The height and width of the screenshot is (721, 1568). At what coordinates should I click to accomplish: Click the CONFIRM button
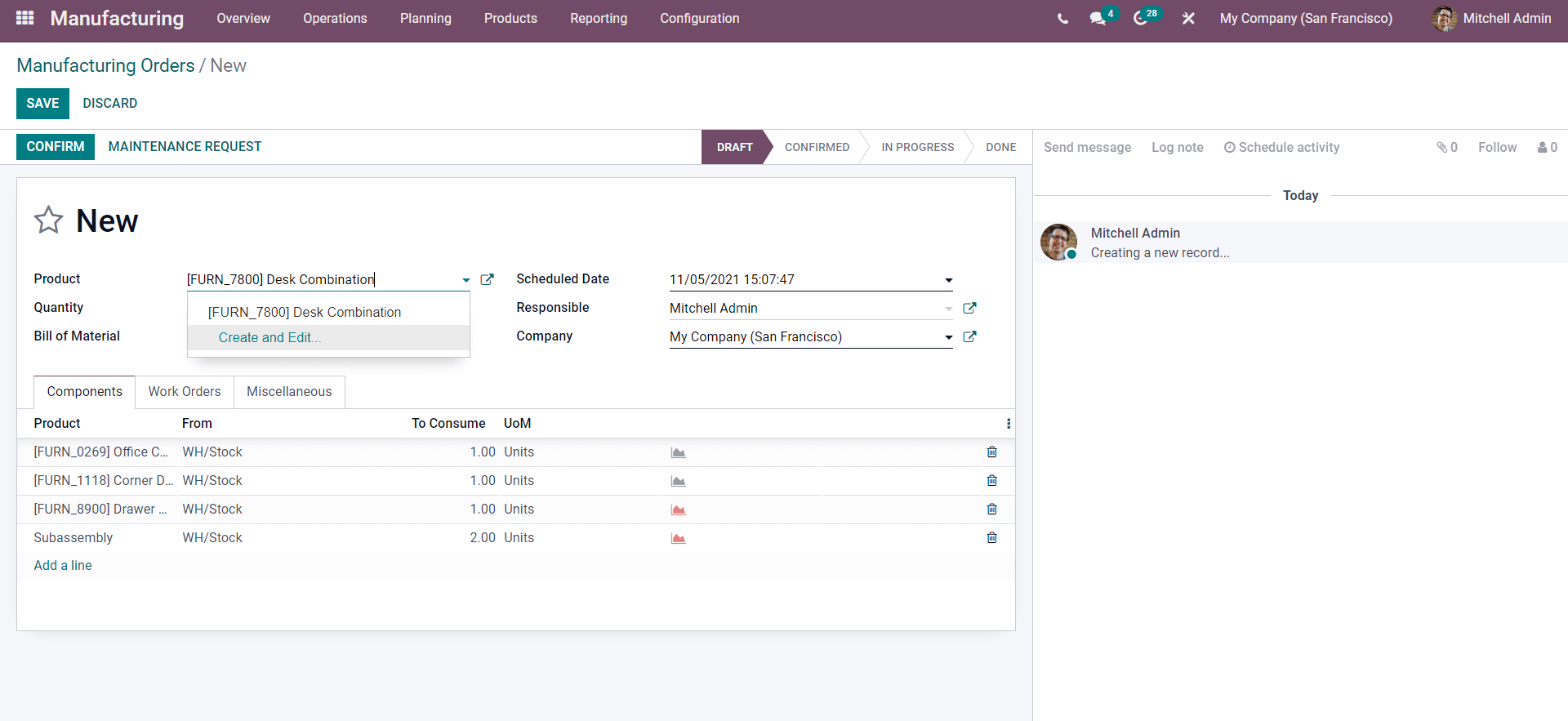pos(56,147)
